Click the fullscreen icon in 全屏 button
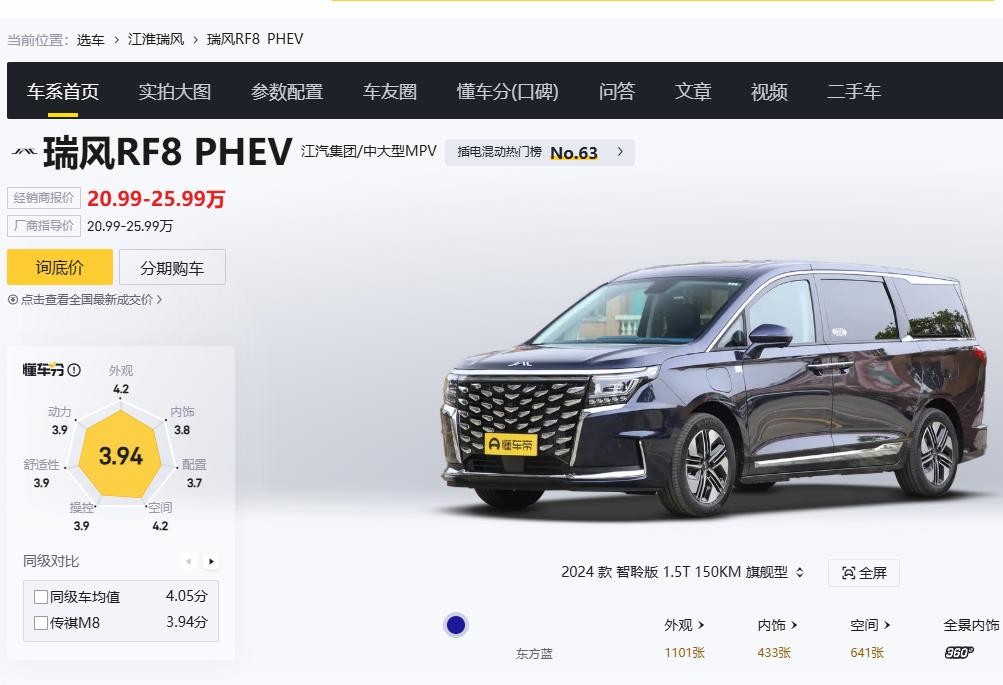The height and width of the screenshot is (685, 1003). pos(848,572)
